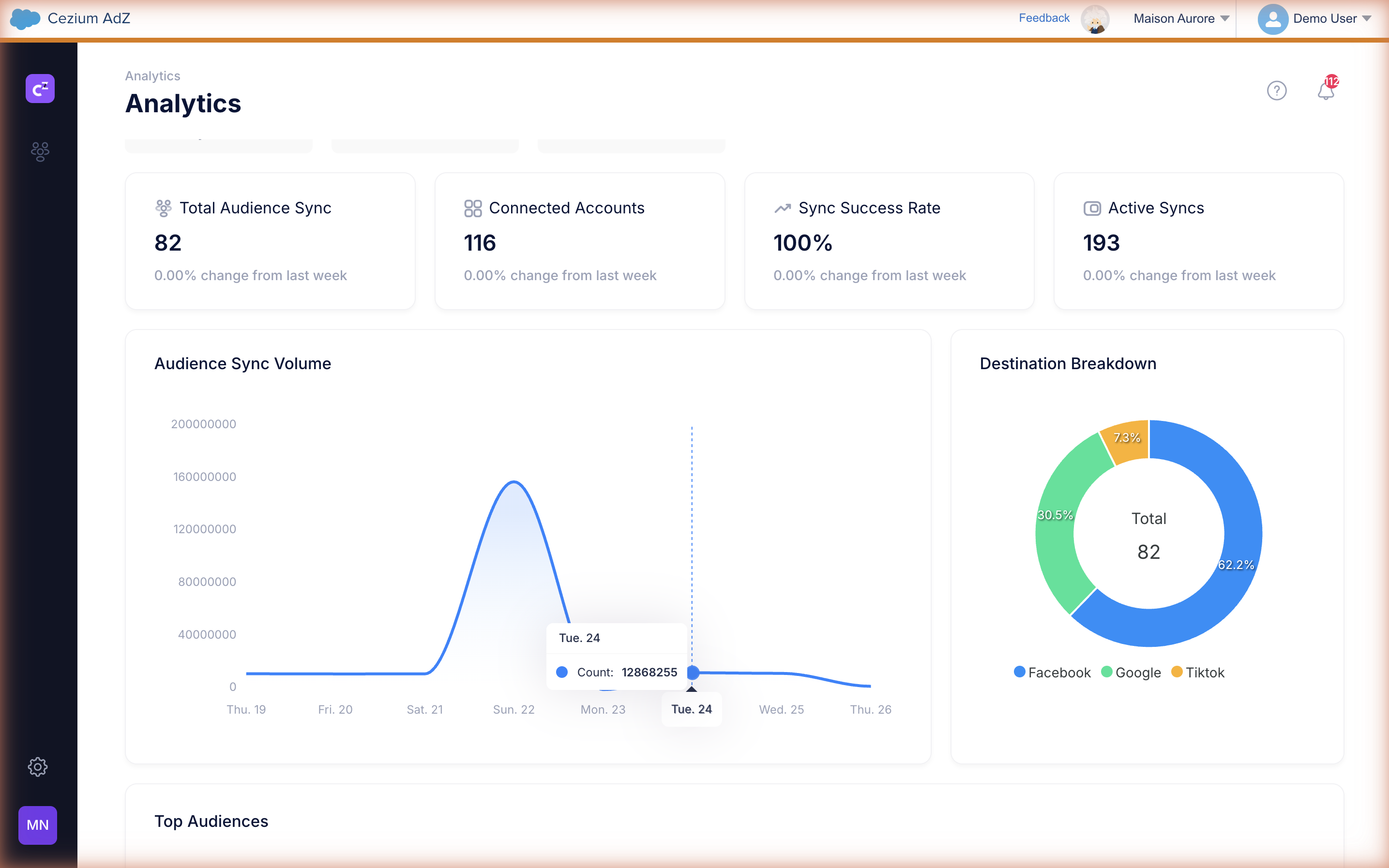This screenshot has width=1389, height=868.
Task: Click the MN workspace avatar badge
Action: 38,825
